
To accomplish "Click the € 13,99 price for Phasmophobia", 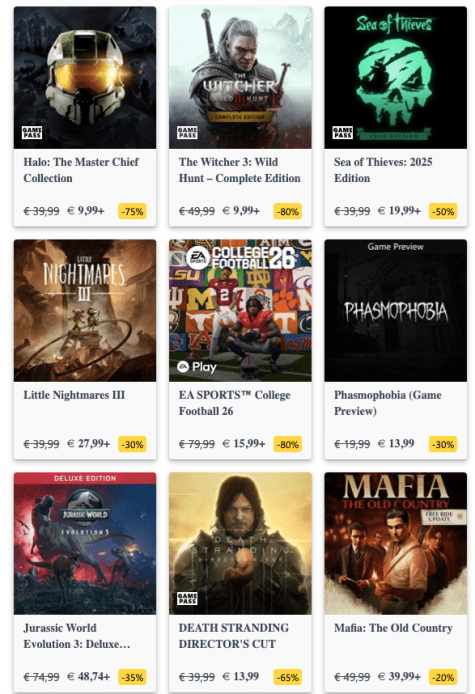I will pyautogui.click(x=396, y=443).
